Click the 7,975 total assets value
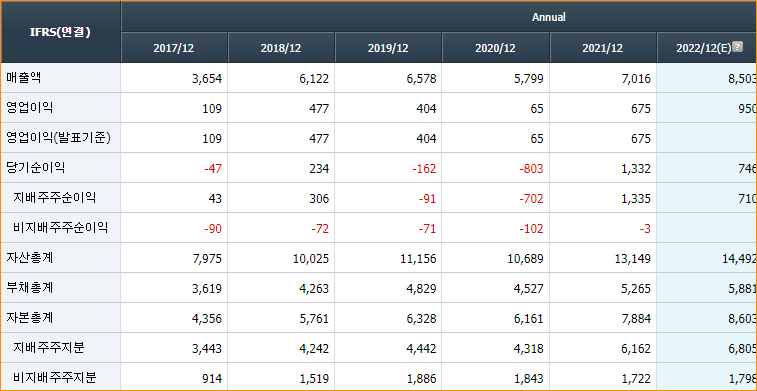The height and width of the screenshot is (391, 757). pyautogui.click(x=207, y=258)
